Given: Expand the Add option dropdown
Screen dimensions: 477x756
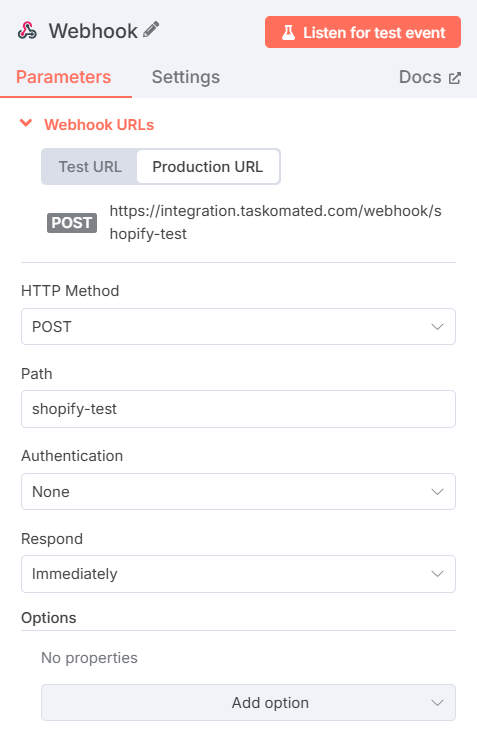Looking at the screenshot, I should [248, 702].
